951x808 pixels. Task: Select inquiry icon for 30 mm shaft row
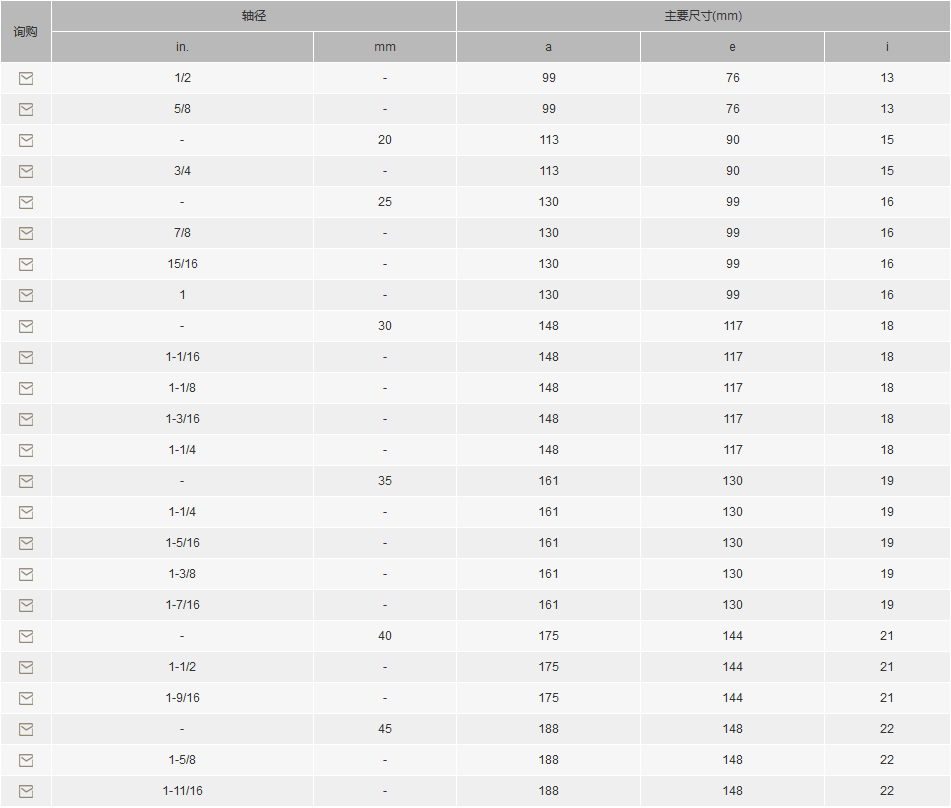click(26, 326)
